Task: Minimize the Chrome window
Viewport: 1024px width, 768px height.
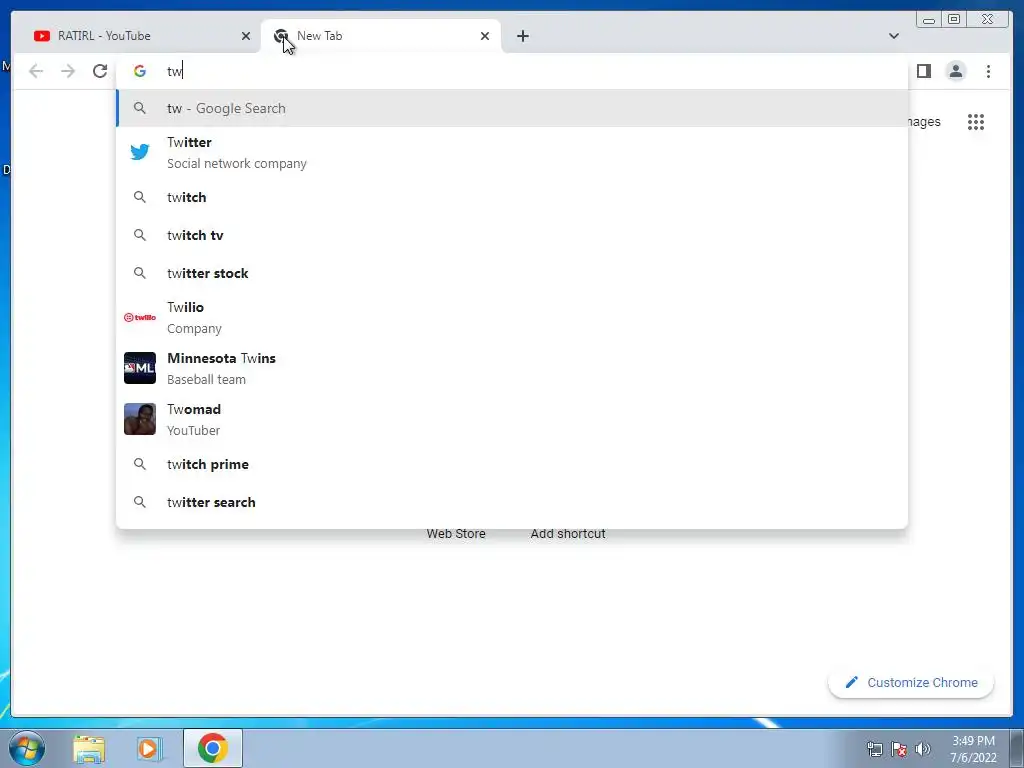Action: click(929, 20)
